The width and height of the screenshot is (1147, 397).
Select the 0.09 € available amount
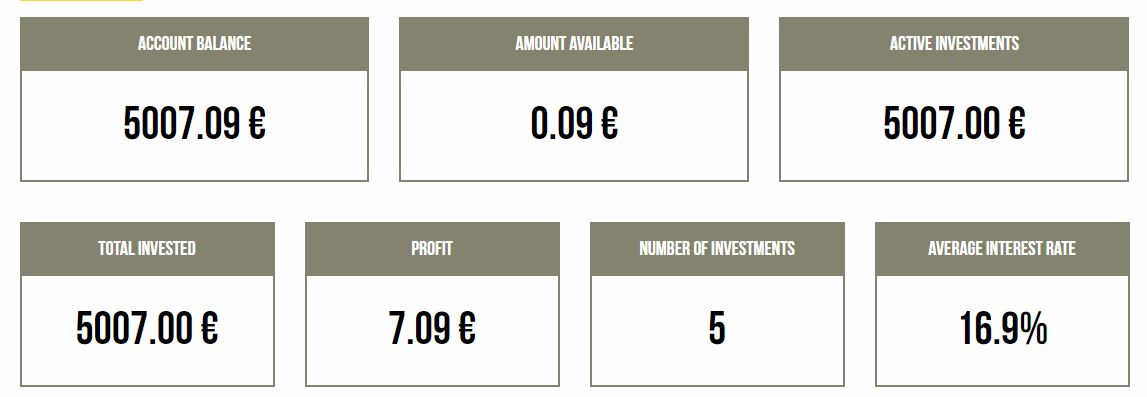tap(574, 123)
